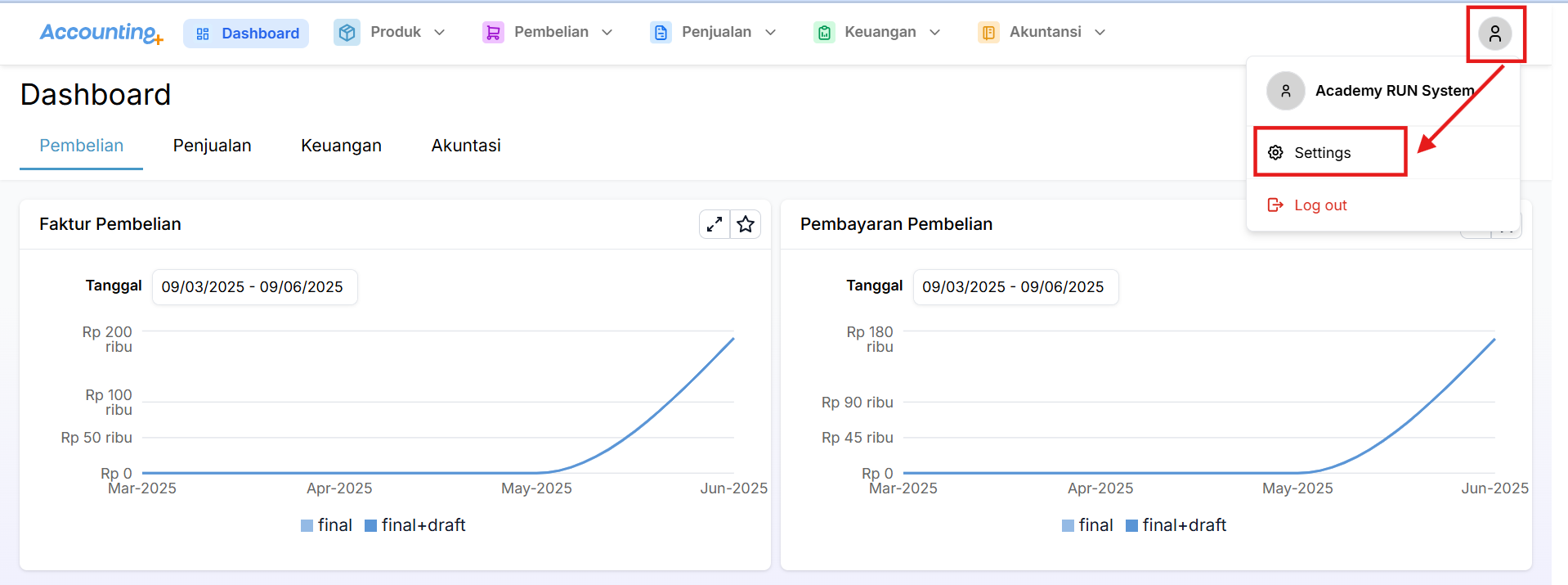Click the Settings gear icon
1568x585 pixels.
tap(1275, 152)
